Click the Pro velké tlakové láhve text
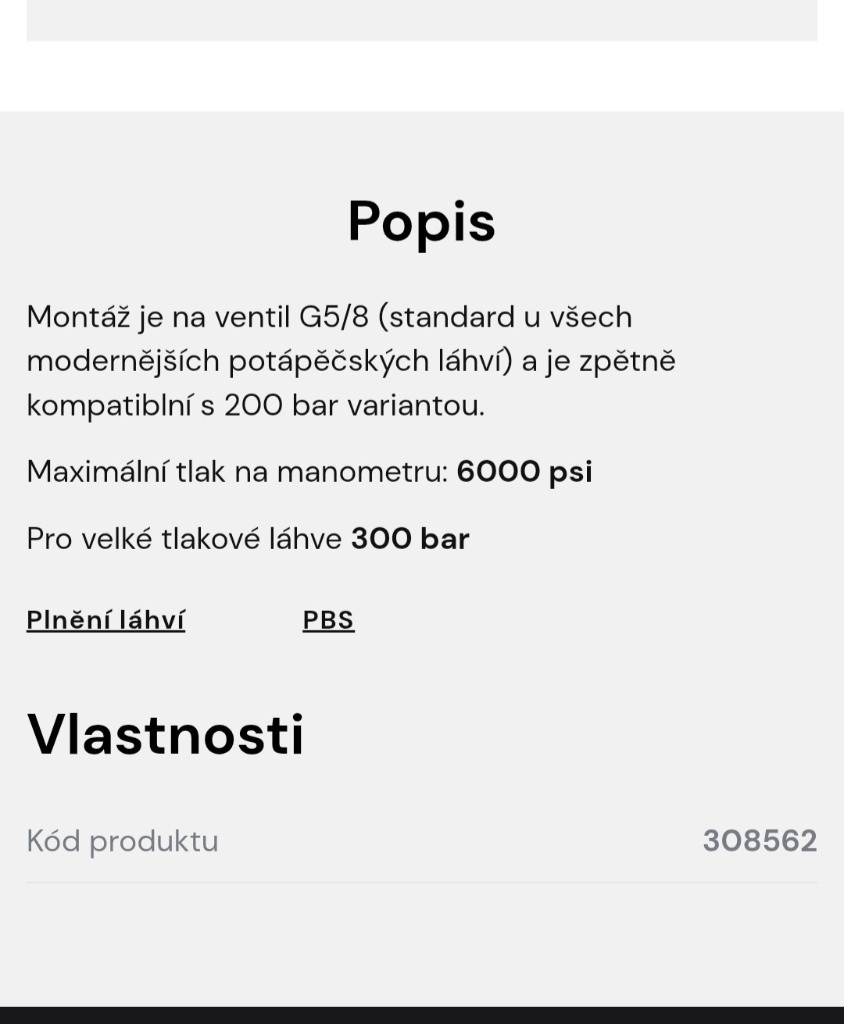The height and width of the screenshot is (1024, 844). tap(185, 539)
